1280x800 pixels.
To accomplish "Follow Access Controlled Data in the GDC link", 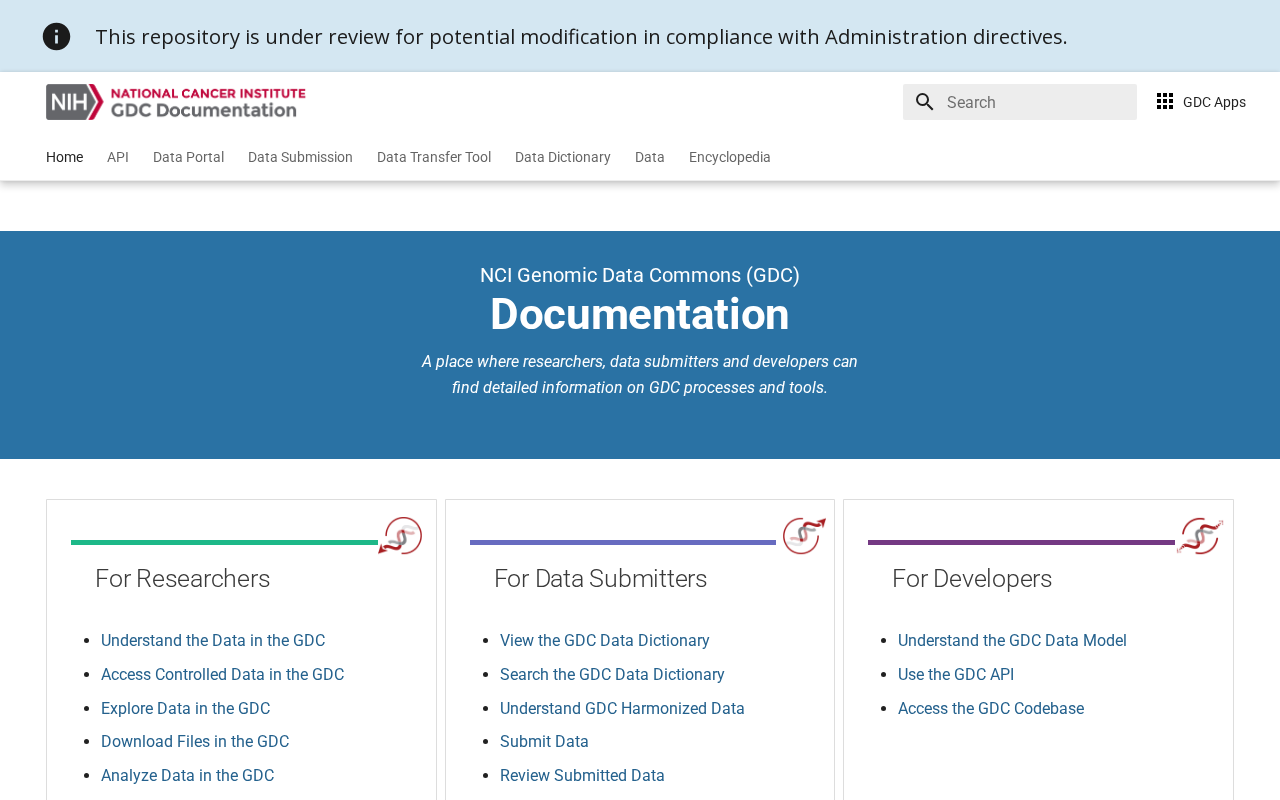I will pyautogui.click(x=222, y=675).
